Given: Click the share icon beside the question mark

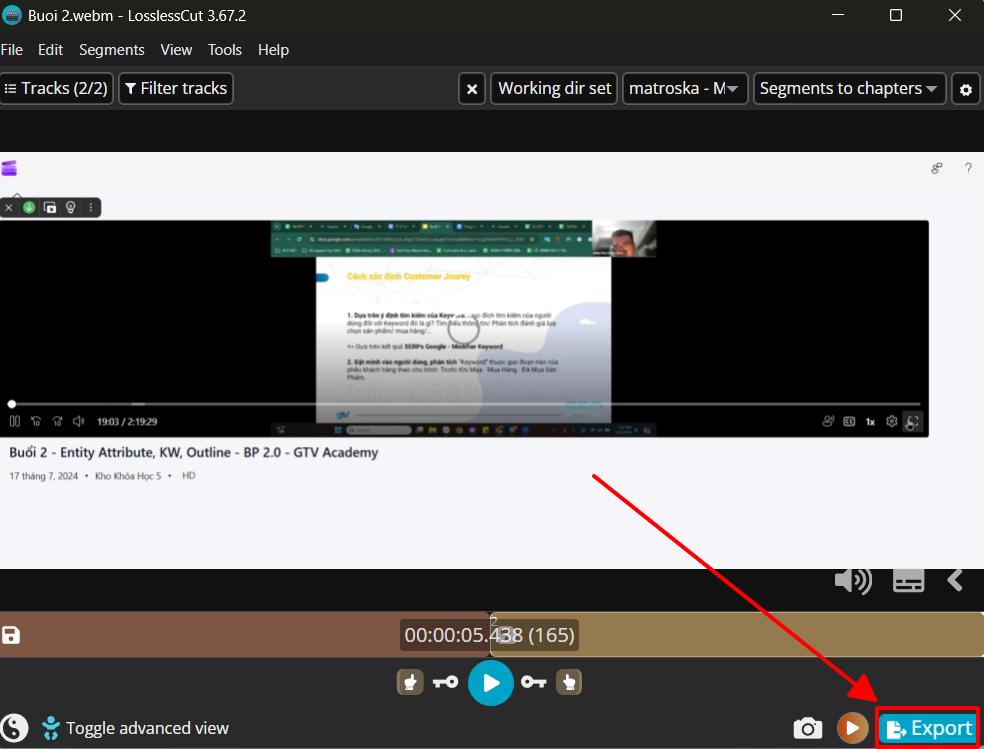Looking at the screenshot, I should click(x=936, y=168).
